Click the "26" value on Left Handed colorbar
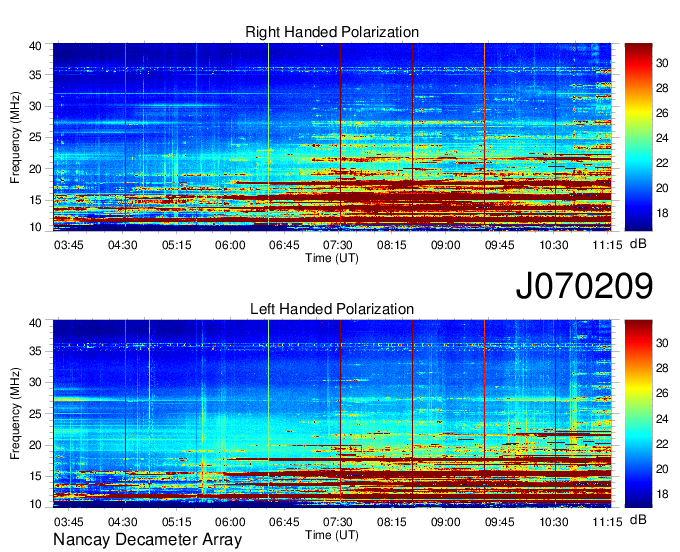 click(x=662, y=393)
